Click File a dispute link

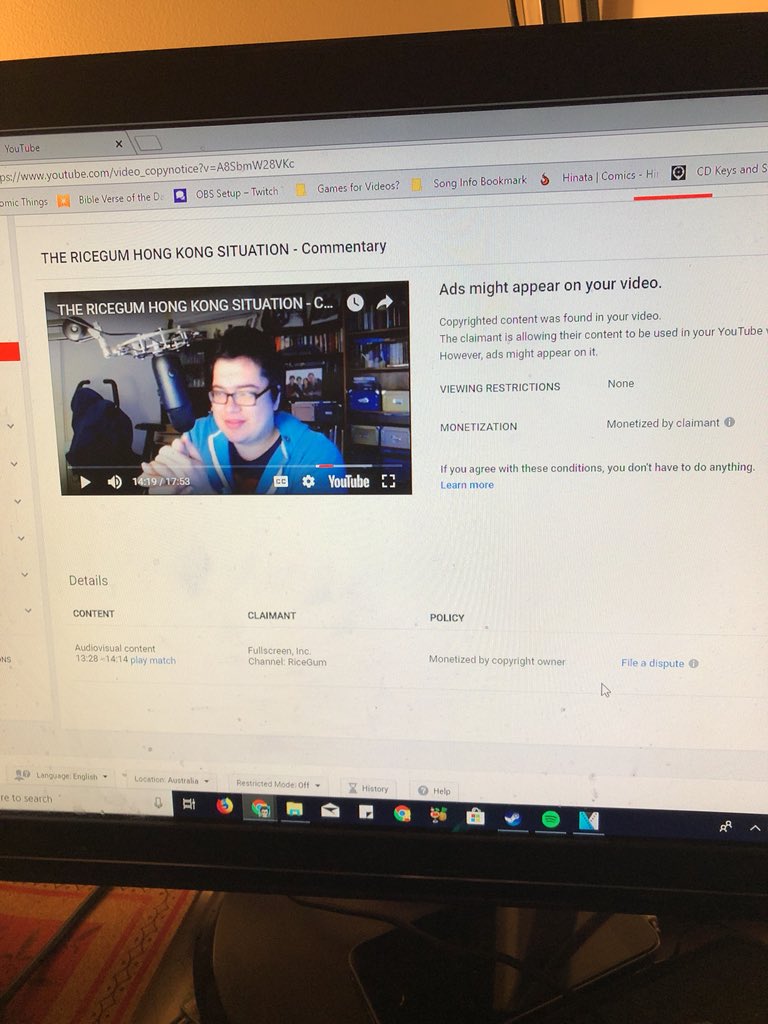(652, 663)
